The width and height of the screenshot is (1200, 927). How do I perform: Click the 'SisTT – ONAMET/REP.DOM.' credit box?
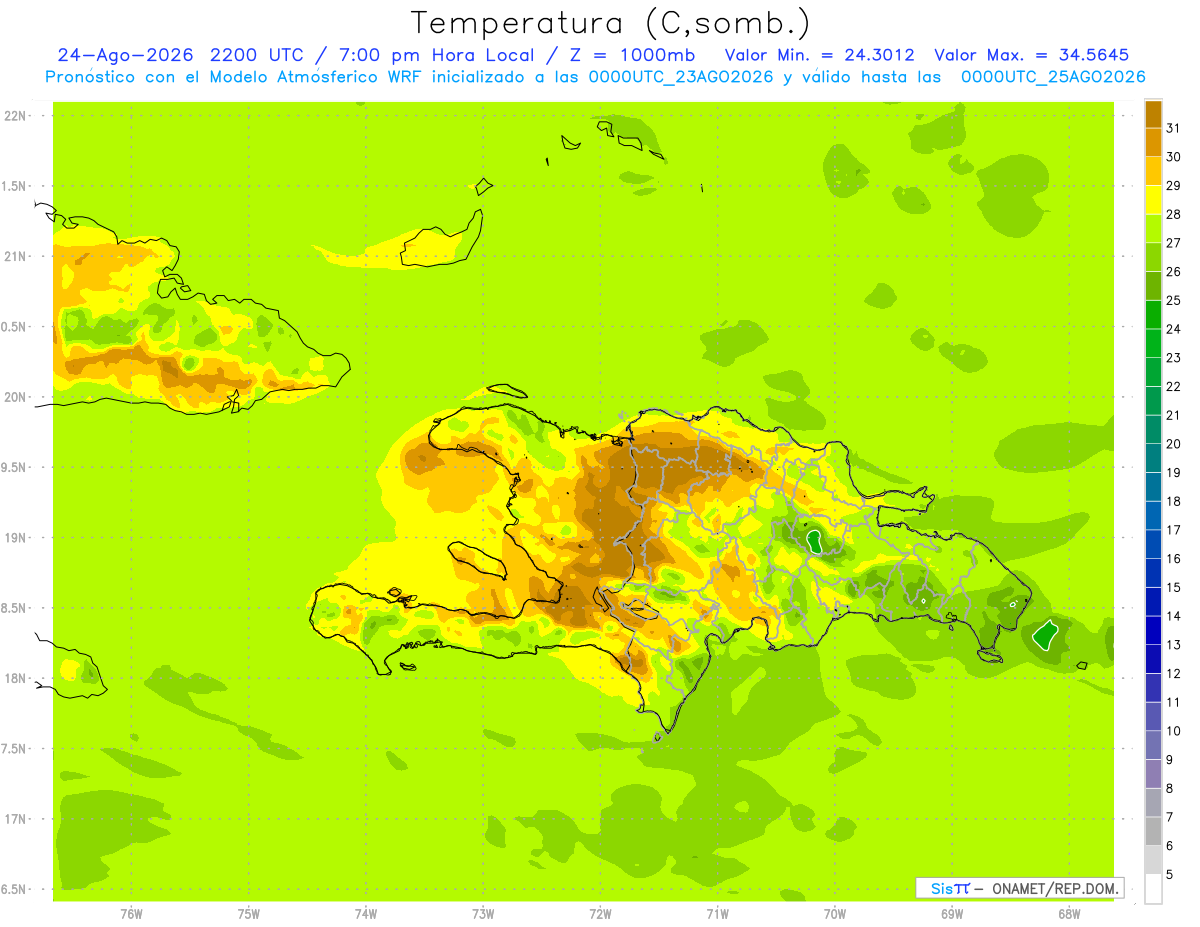1019,888
